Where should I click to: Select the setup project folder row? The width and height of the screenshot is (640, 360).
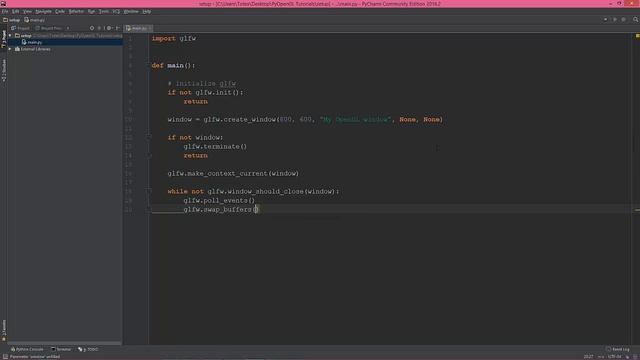[65, 36]
